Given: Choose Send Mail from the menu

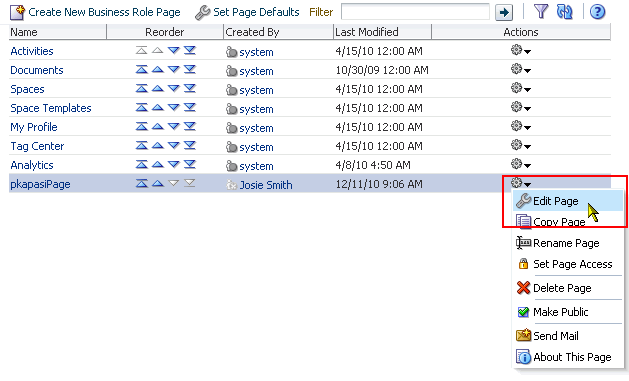Looking at the screenshot, I should pyautogui.click(x=568, y=336).
